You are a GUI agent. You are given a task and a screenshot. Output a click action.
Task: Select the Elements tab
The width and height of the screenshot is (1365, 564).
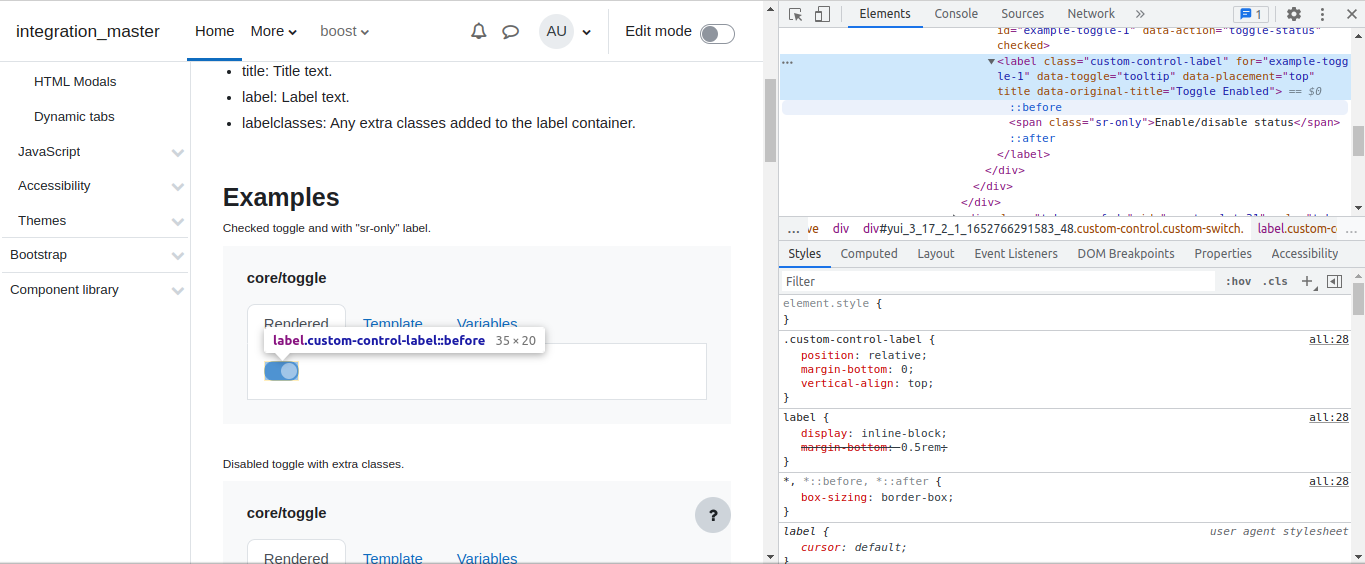pos(885,14)
